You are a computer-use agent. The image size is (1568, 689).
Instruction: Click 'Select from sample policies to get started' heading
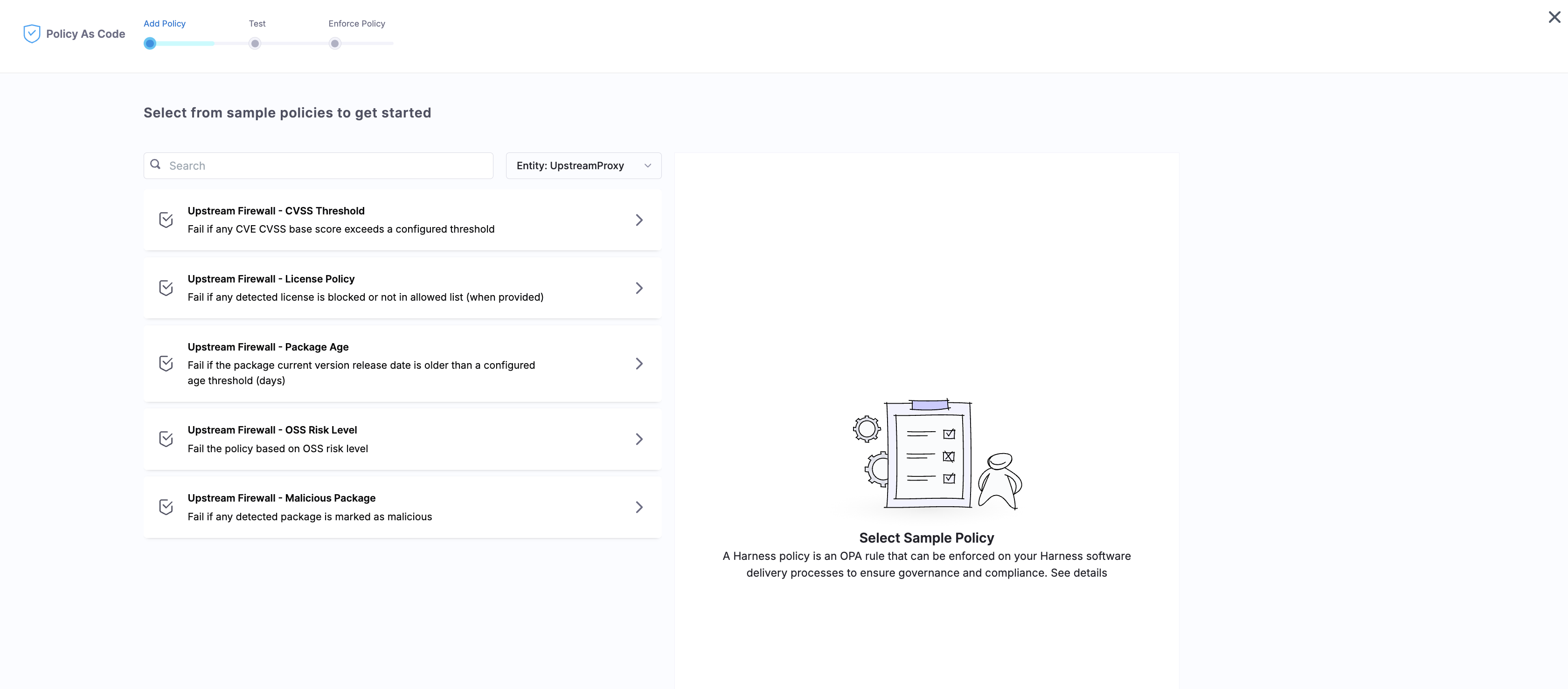287,113
